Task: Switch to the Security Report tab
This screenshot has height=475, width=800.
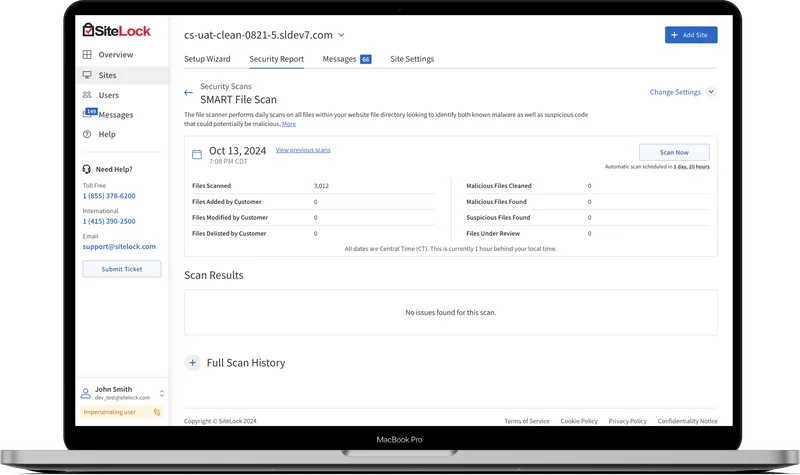Action: (x=277, y=59)
